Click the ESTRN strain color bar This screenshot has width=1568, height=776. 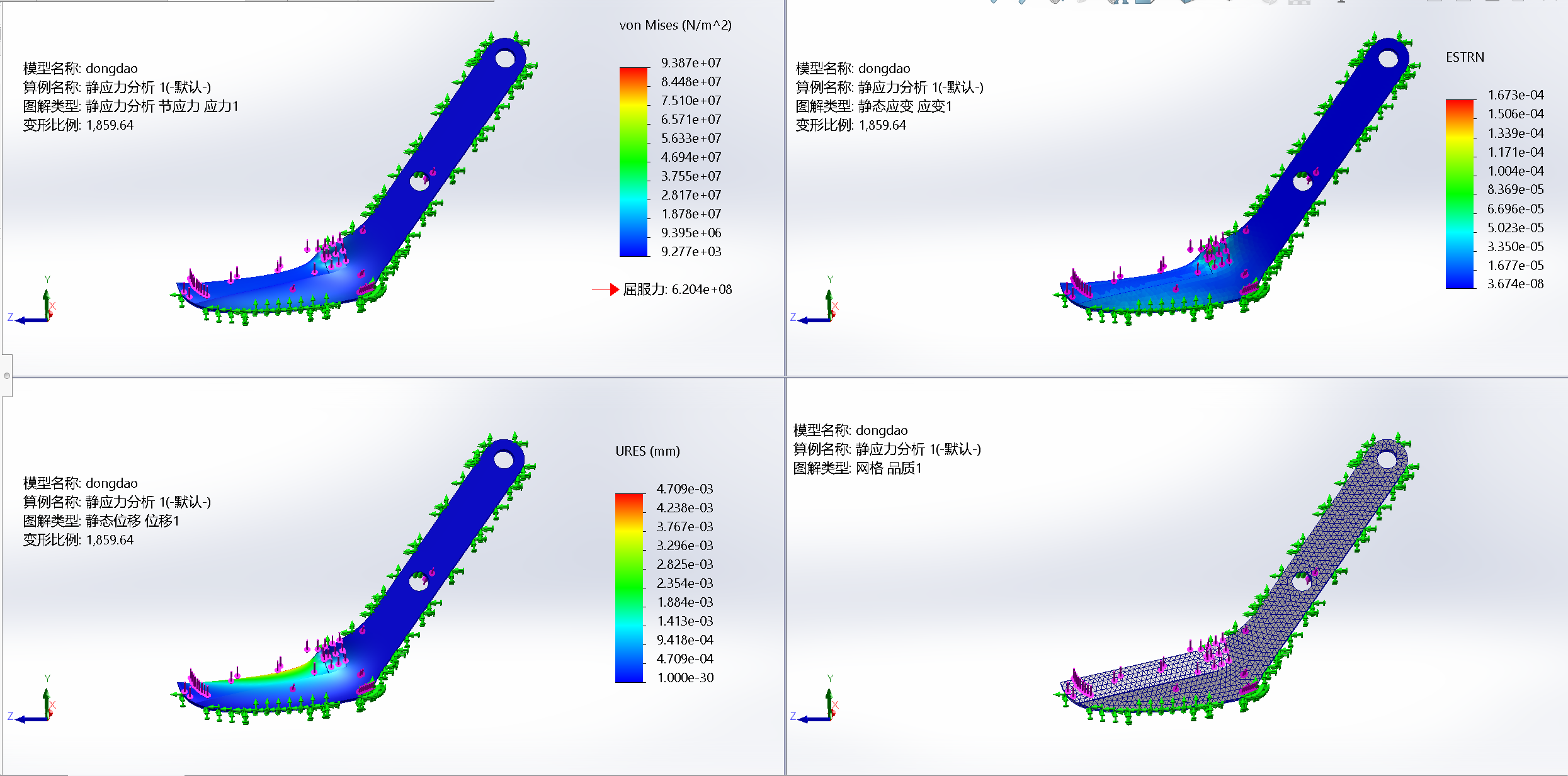[x=1460, y=194]
